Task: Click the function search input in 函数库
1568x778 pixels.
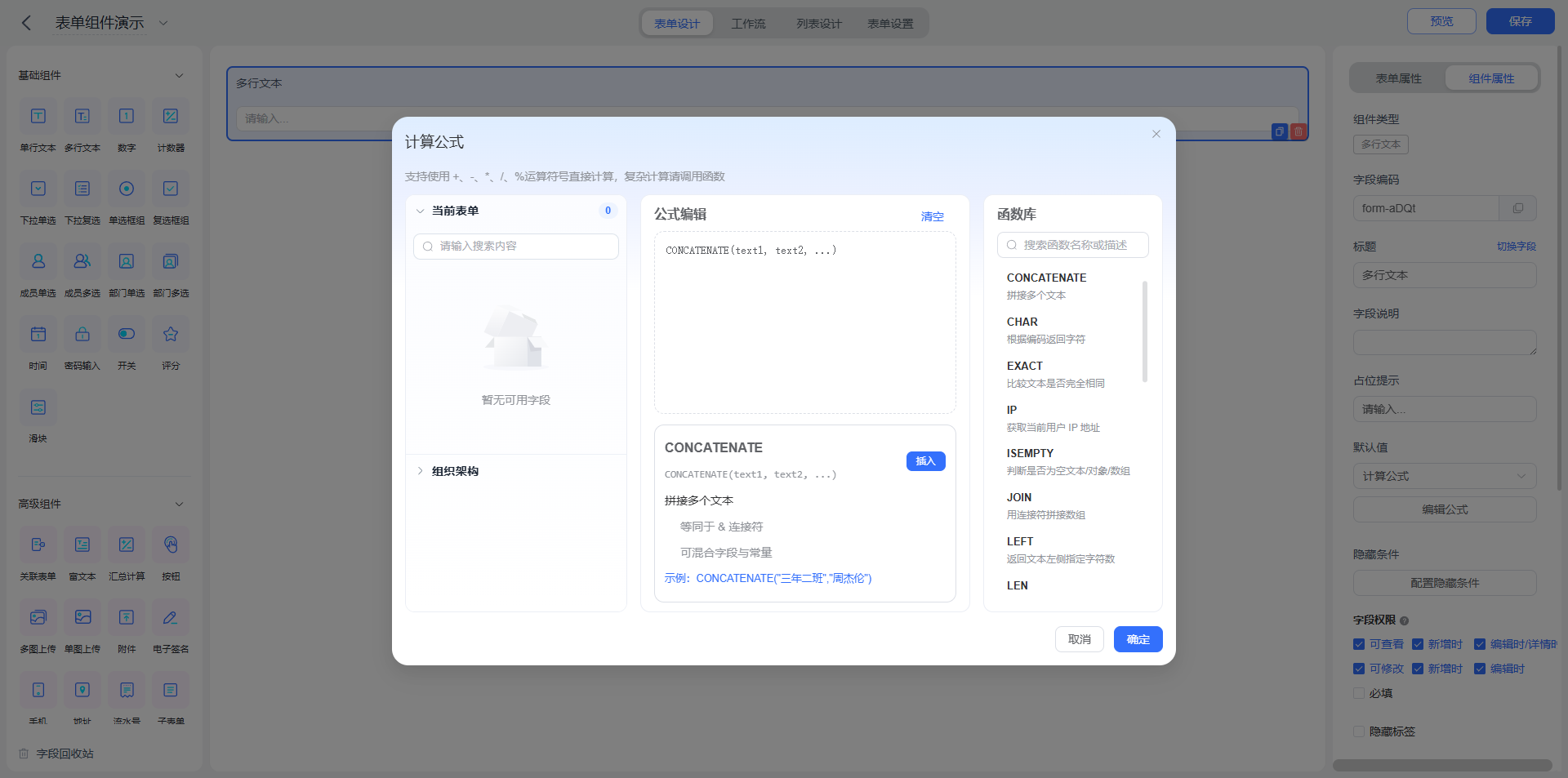Action: 1072,245
